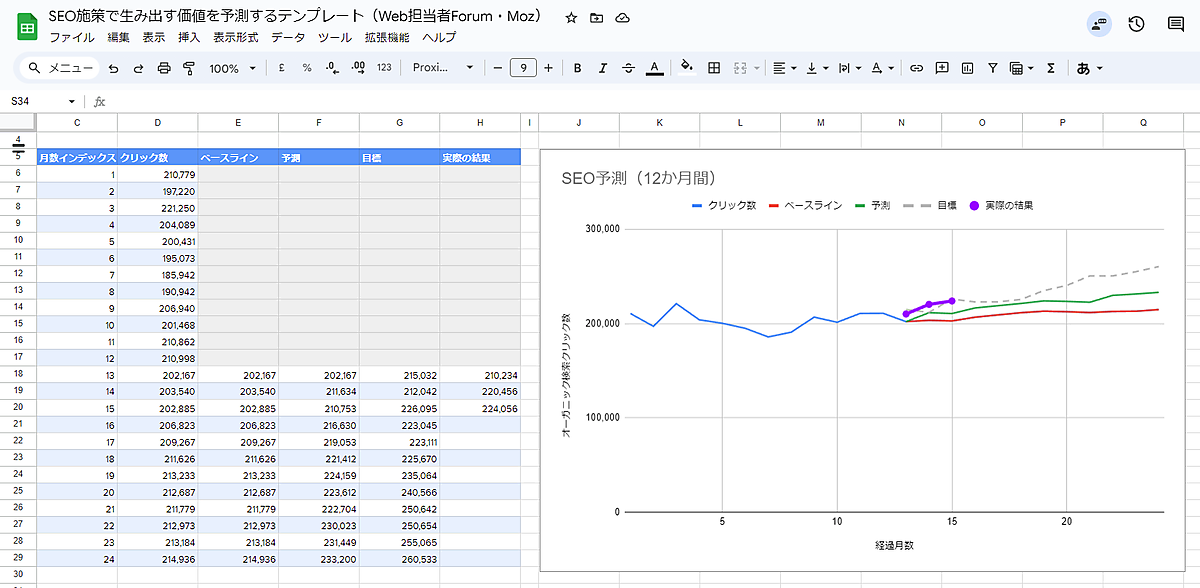This screenshot has width=1200, height=588.
Task: Toggle strikethrough formatting
Action: (x=628, y=68)
